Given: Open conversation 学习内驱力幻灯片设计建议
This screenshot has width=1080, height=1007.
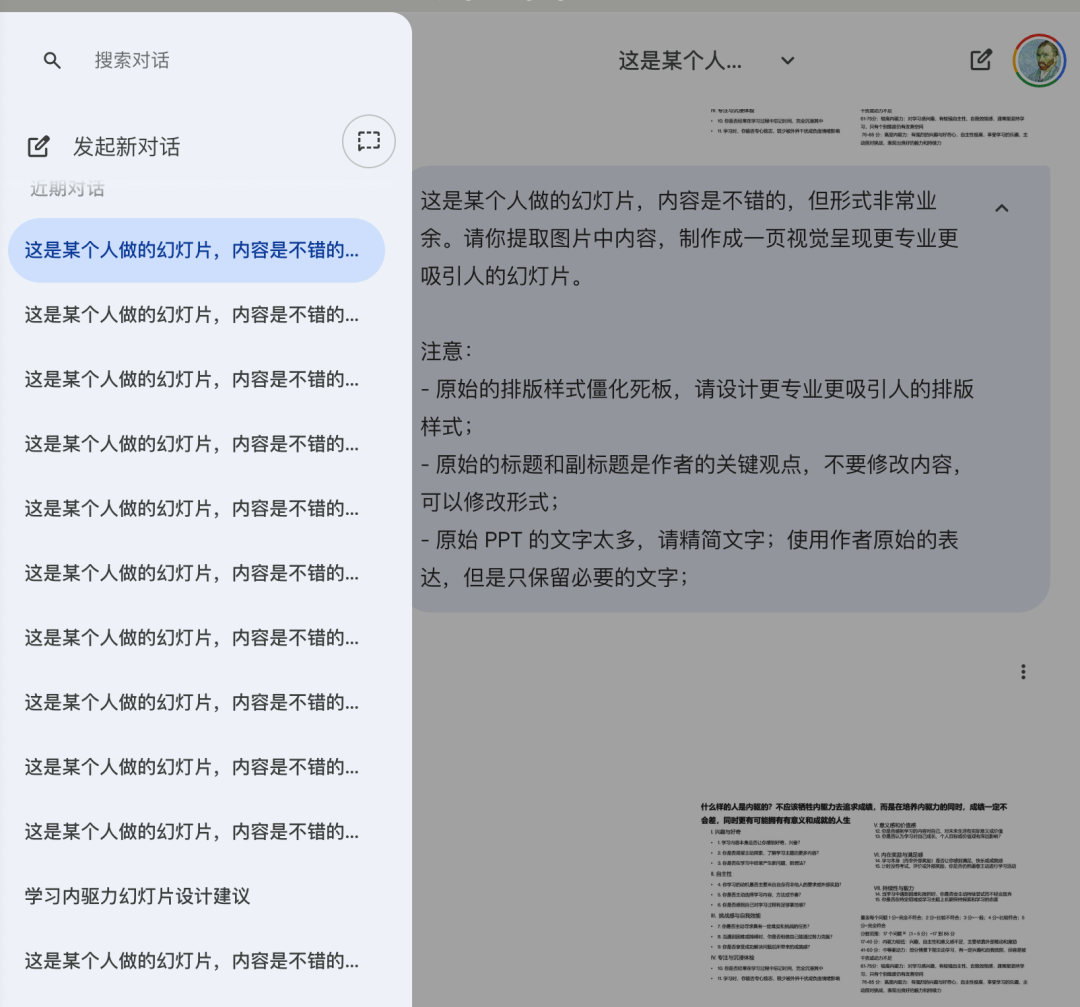Looking at the screenshot, I should click(137, 896).
